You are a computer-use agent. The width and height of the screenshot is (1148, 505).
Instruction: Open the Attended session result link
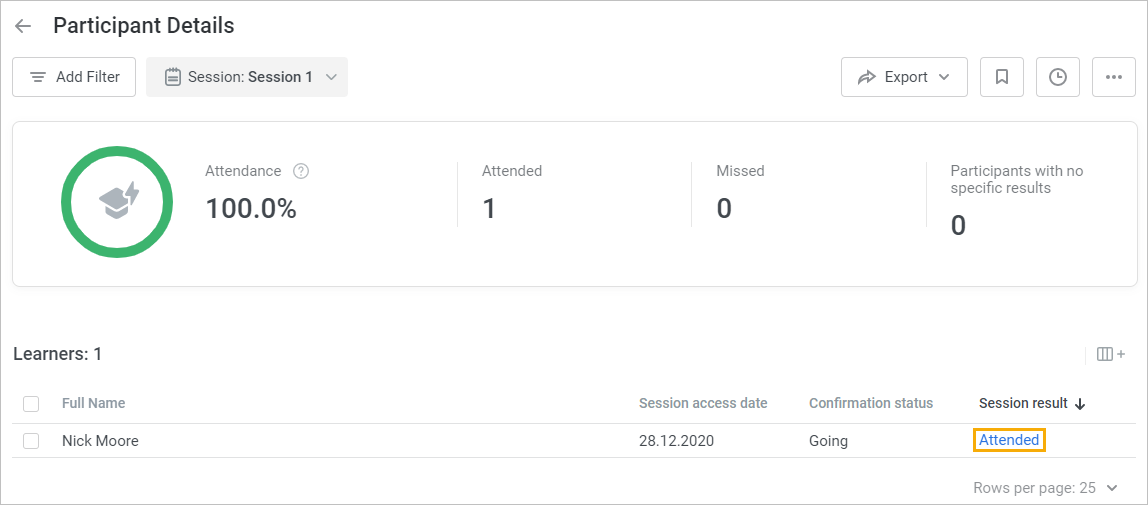tap(1009, 440)
